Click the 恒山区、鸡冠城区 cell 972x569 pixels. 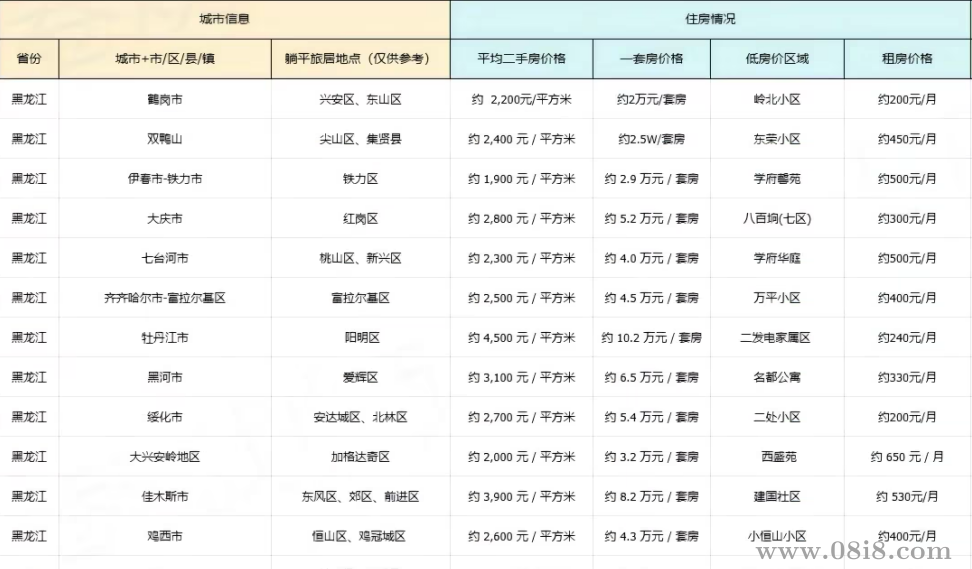pyautogui.click(x=361, y=536)
